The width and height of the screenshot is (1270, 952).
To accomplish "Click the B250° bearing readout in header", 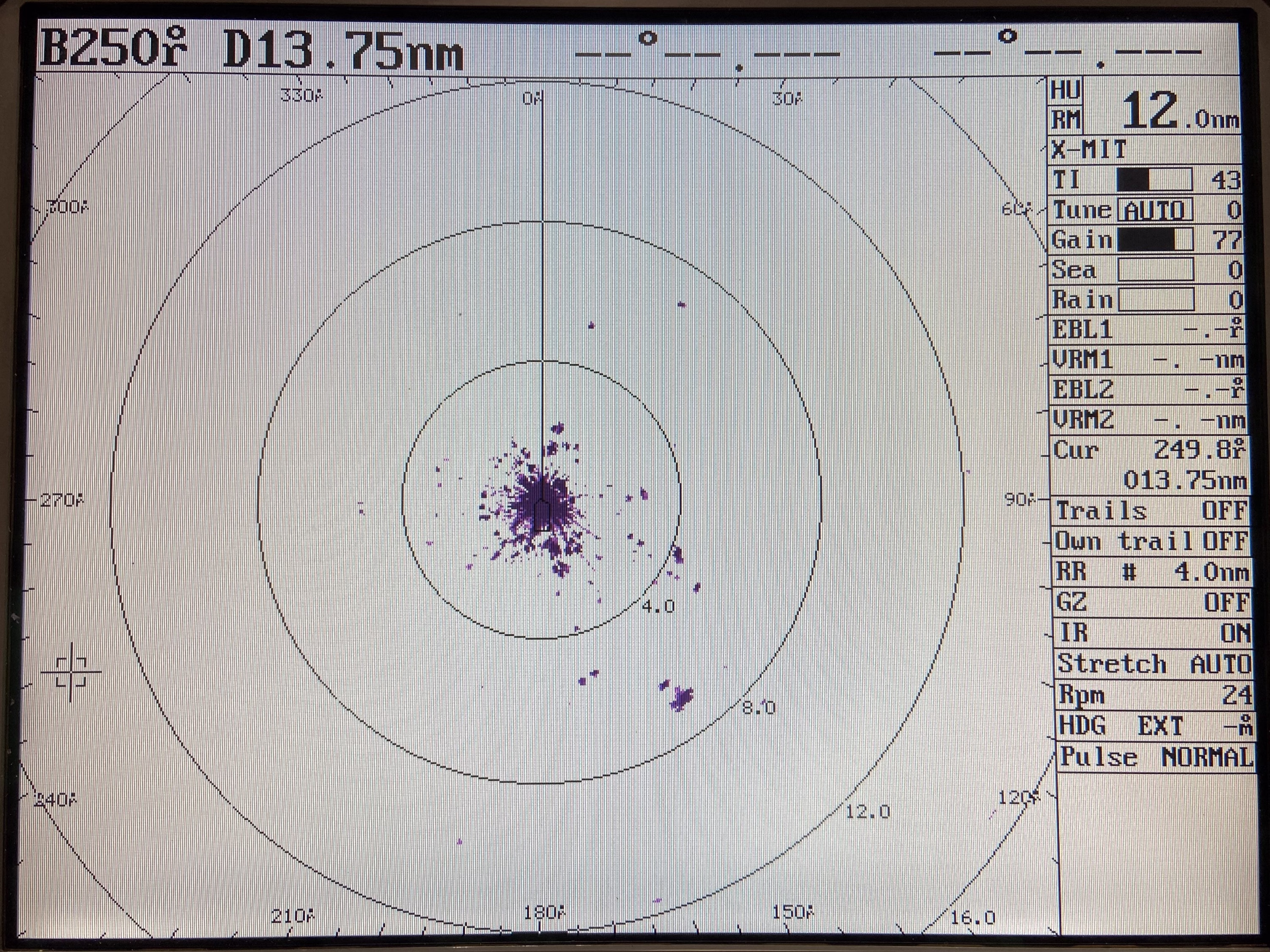I will [114, 49].
